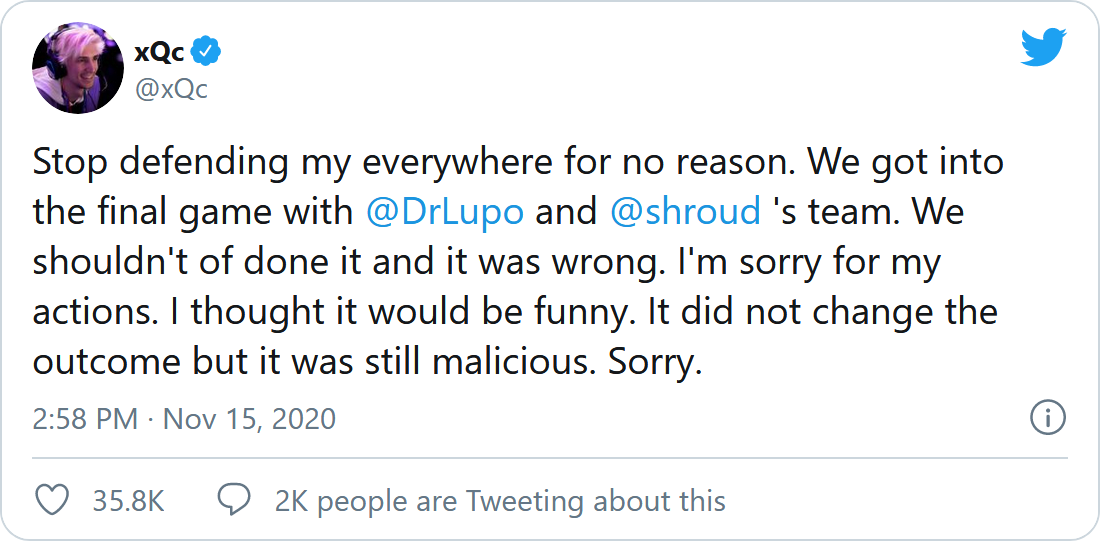Click the final word "Sorry." in tweet
1100x542 pixels.
tap(656, 361)
